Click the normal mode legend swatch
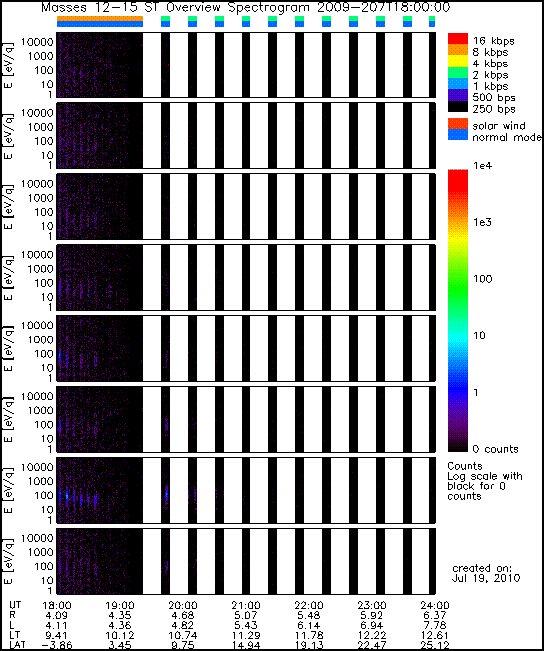The image size is (544, 651). pos(458,135)
